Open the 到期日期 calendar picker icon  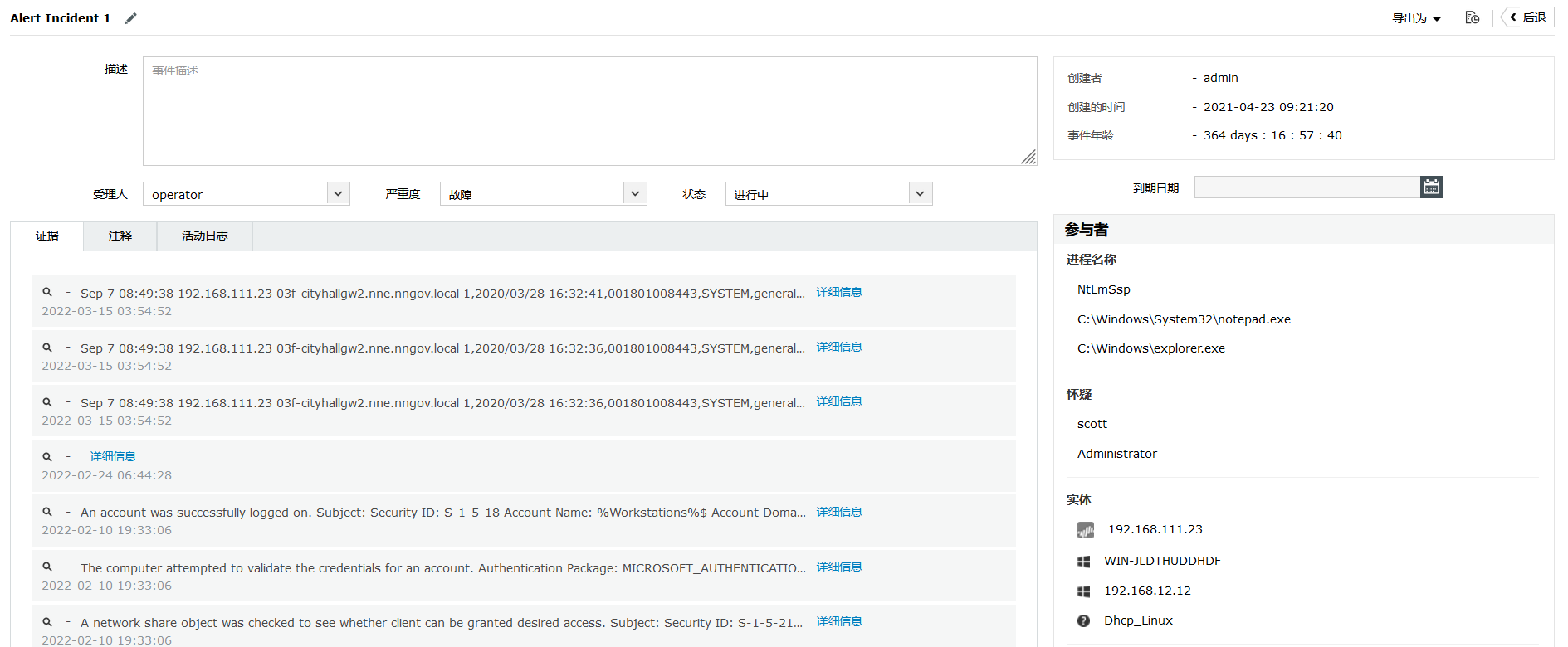[1432, 187]
